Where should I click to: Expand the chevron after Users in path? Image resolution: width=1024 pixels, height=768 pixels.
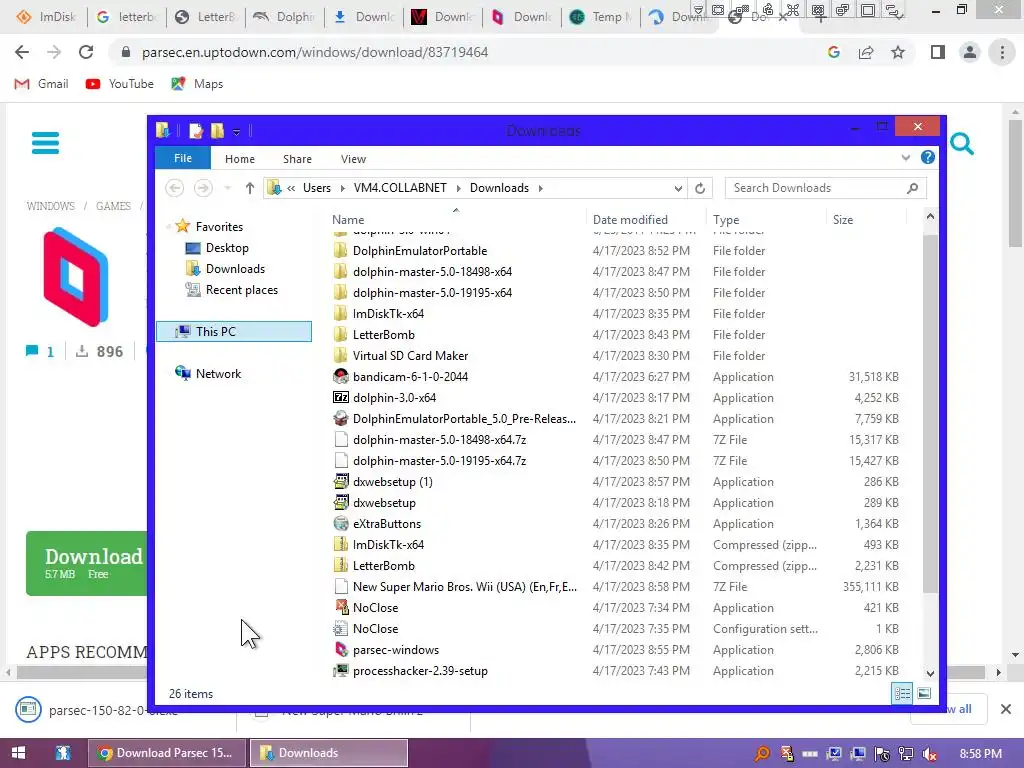tap(343, 188)
